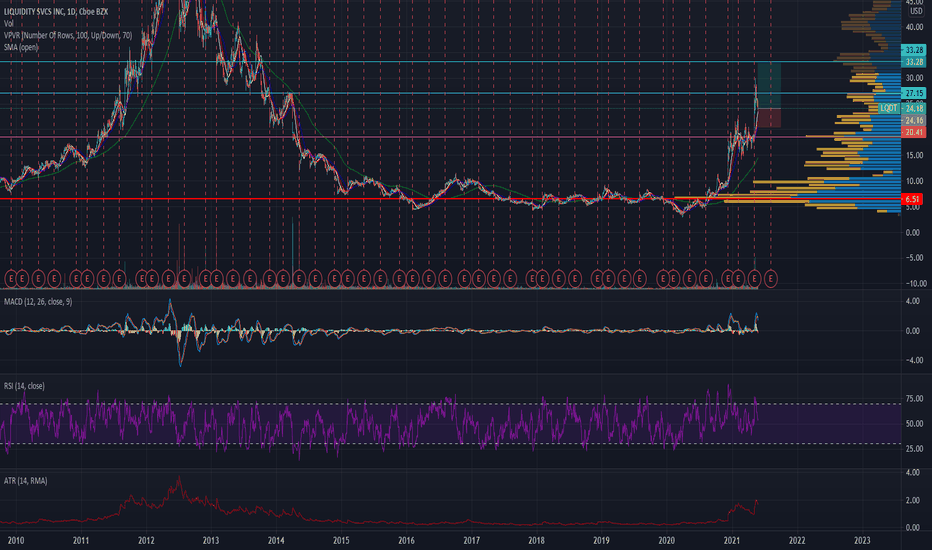Select the LQDT ticker price tag
Viewport: 932px width, 550px height.
pos(889,108)
